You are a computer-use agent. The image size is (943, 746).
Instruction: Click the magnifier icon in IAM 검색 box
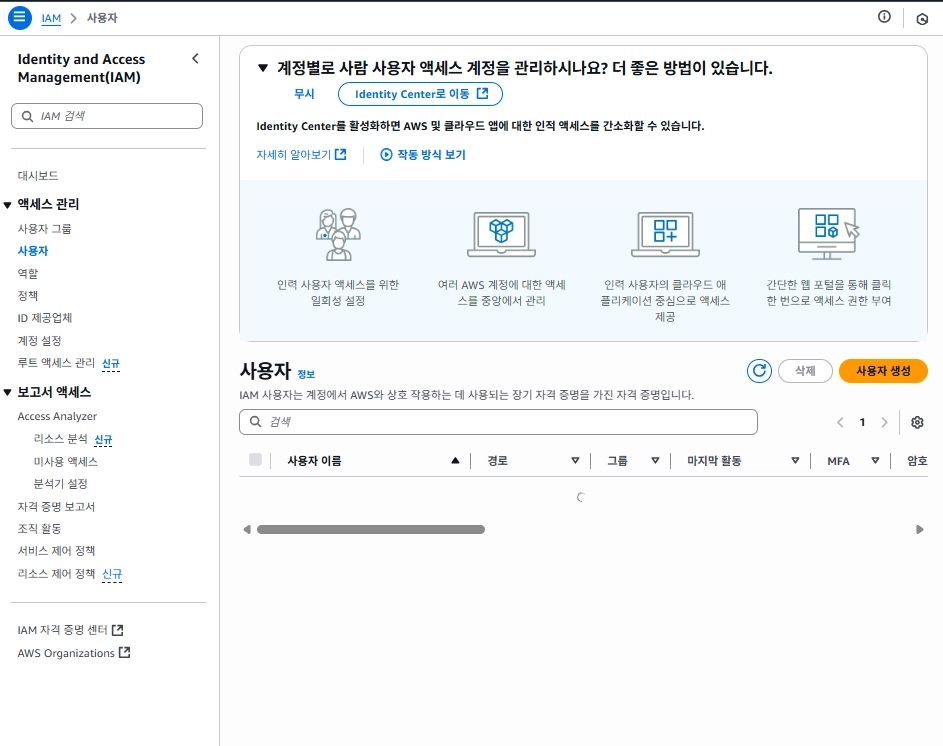[26, 115]
